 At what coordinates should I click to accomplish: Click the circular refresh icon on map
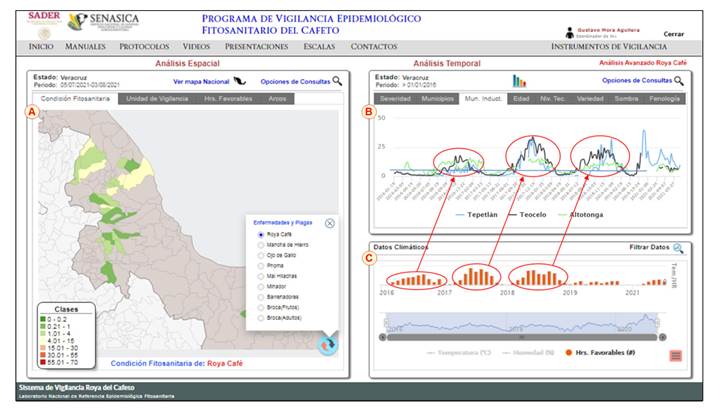(x=326, y=346)
